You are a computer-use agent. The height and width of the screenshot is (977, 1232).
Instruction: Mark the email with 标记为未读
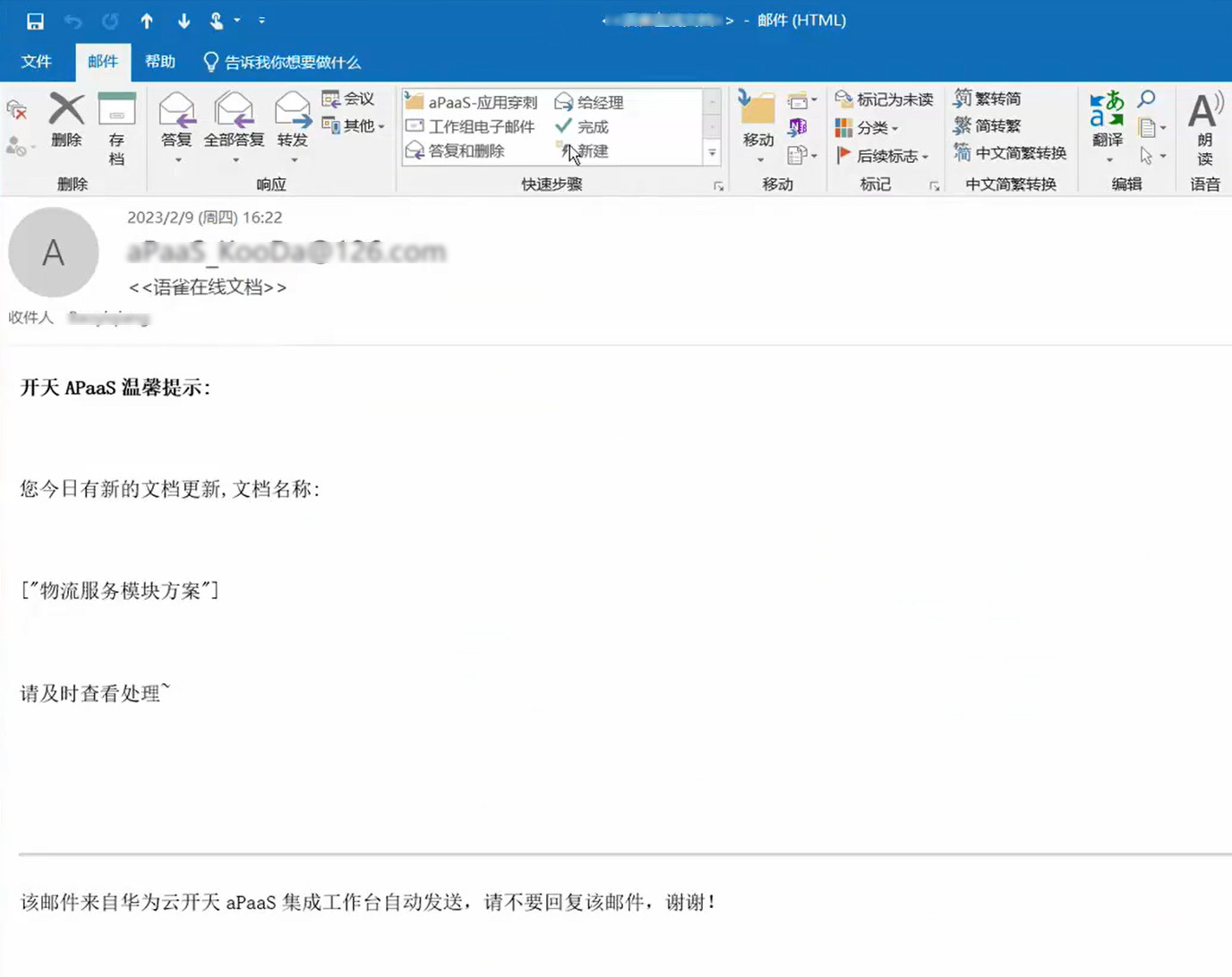pos(884,99)
